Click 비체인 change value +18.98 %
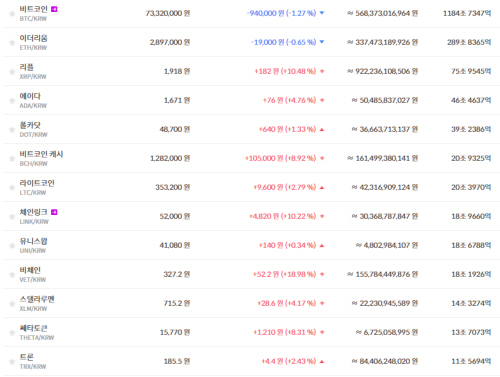This screenshot has height=377, width=500. click(x=298, y=274)
